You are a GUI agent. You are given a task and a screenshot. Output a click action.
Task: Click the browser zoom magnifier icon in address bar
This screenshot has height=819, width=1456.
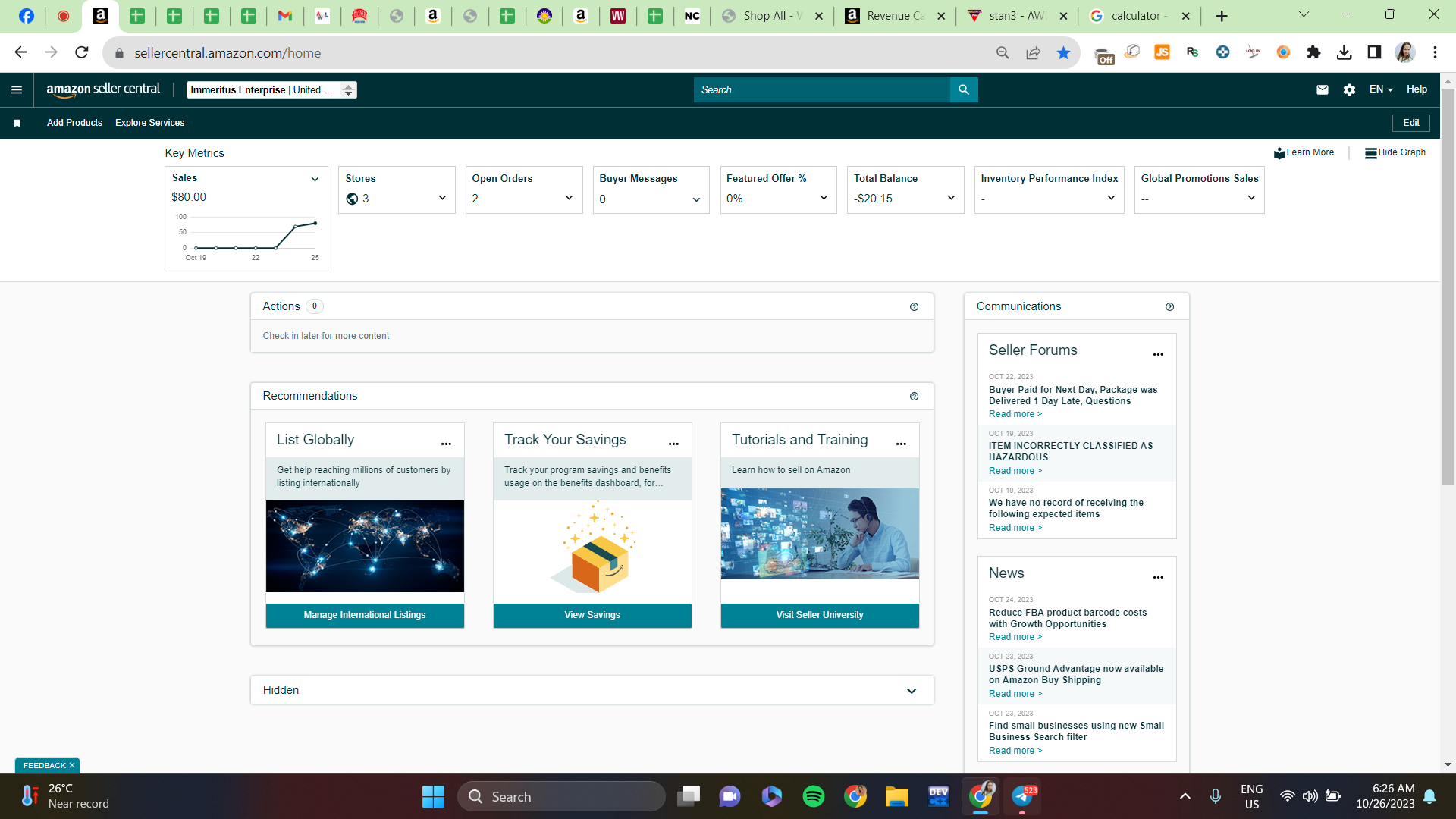click(x=1003, y=52)
